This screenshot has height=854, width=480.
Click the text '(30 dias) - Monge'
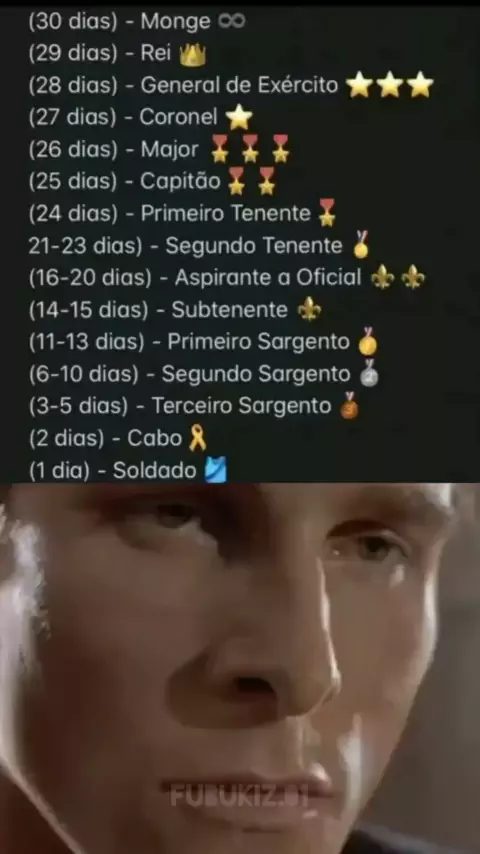[119, 22]
